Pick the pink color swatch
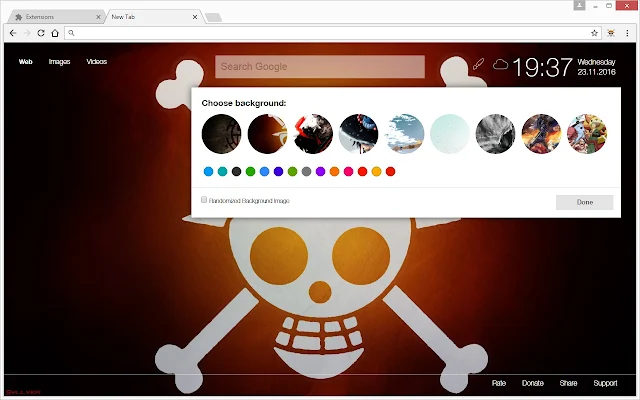 click(x=348, y=171)
